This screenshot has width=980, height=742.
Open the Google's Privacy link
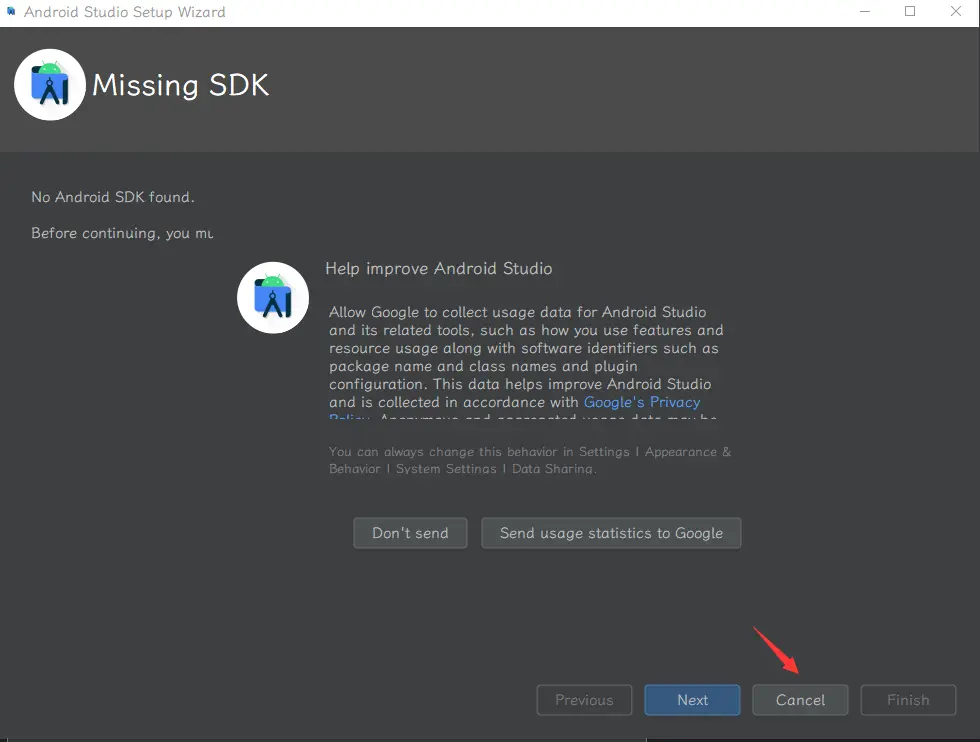point(642,402)
